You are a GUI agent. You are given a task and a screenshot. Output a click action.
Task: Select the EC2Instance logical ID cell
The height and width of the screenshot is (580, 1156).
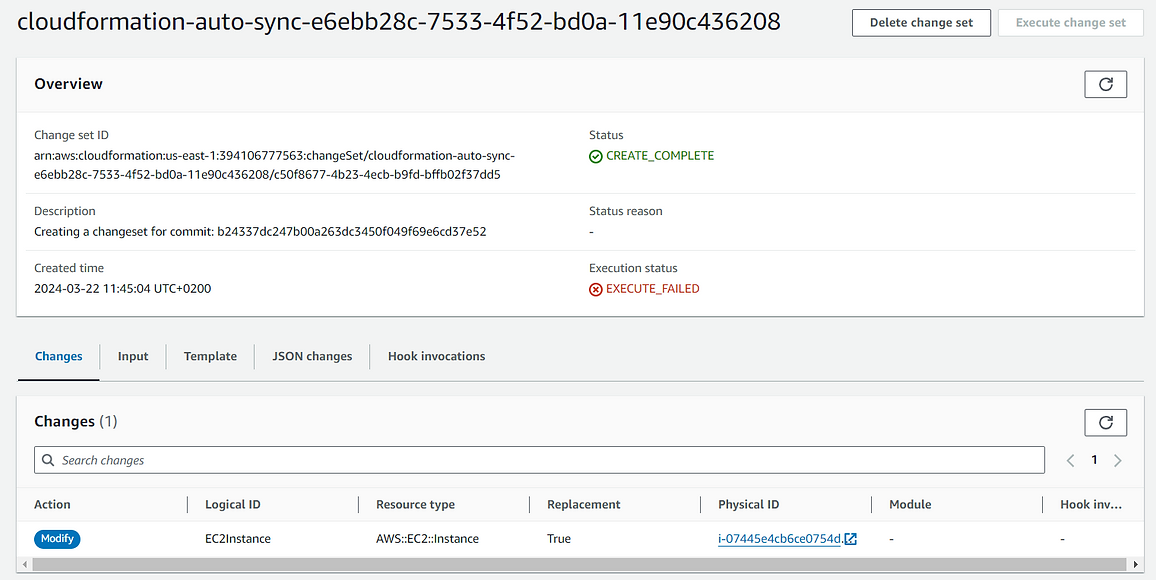pos(237,539)
